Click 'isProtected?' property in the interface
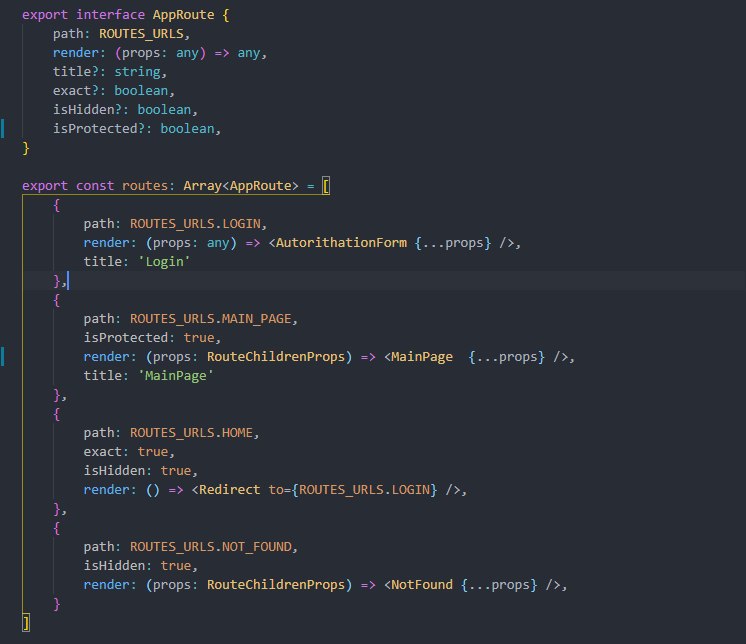 (99, 129)
